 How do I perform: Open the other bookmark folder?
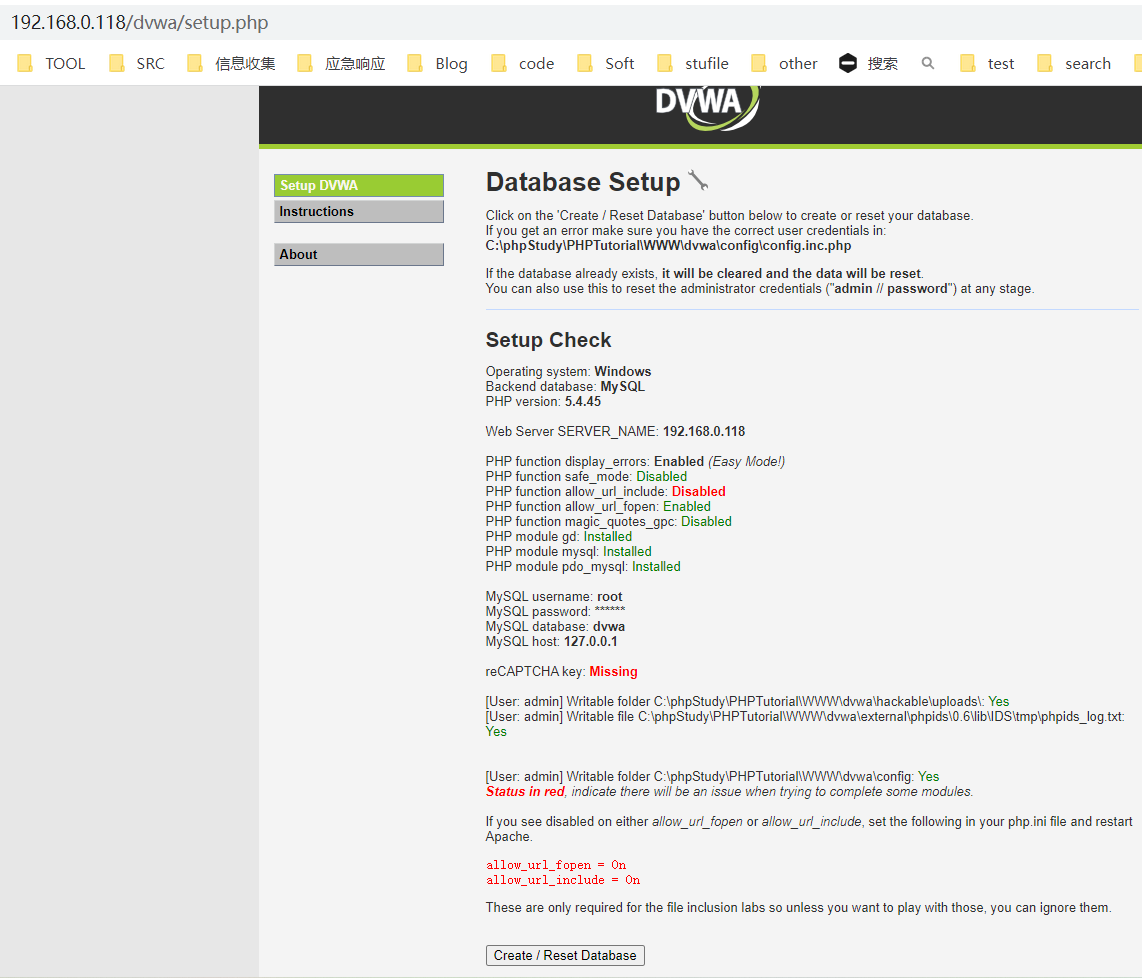(784, 63)
